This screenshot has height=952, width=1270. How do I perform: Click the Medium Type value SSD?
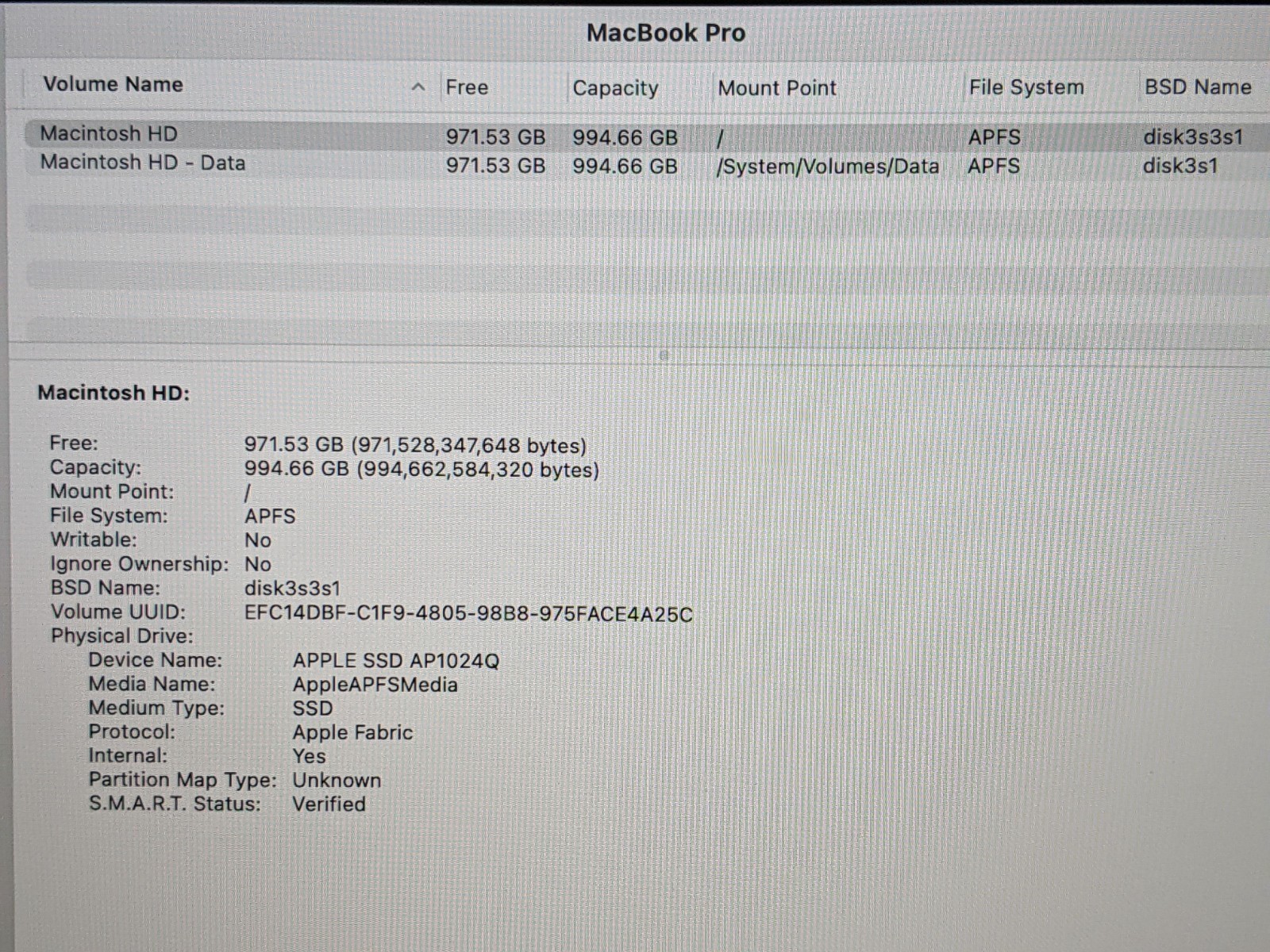[x=313, y=708]
